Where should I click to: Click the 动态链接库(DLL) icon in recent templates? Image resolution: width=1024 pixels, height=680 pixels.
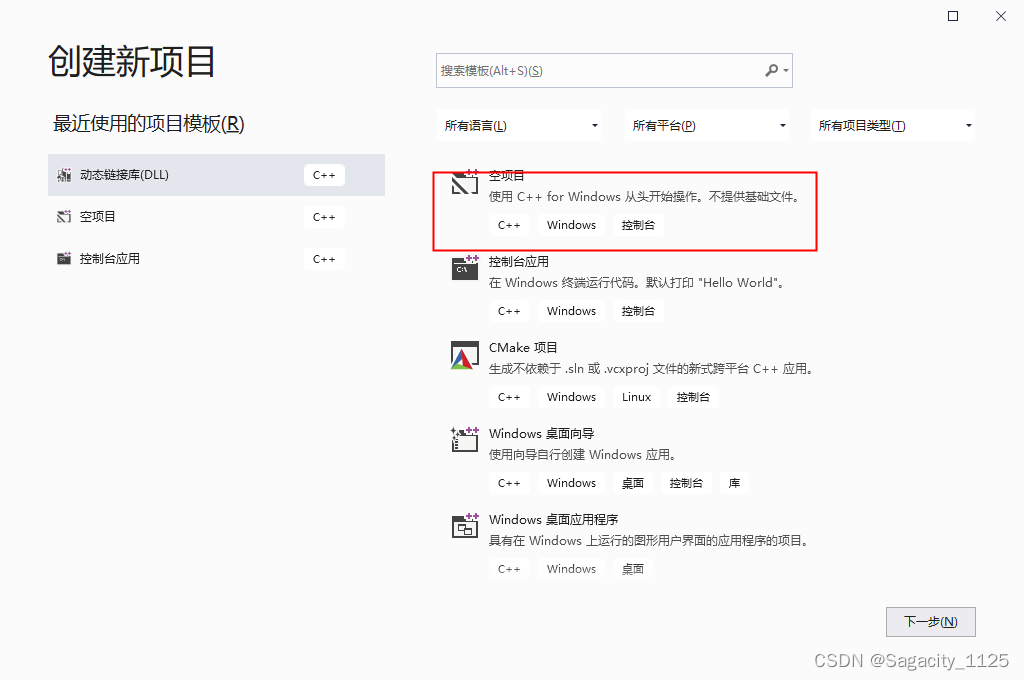click(x=66, y=175)
